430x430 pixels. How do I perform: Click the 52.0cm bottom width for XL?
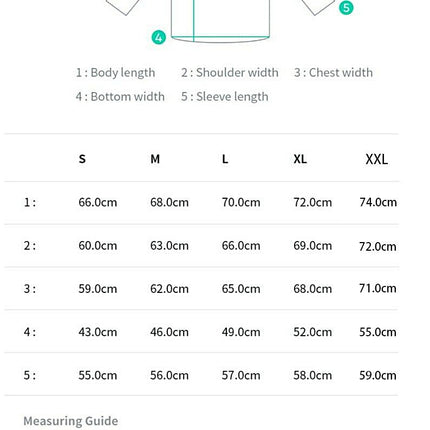pyautogui.click(x=313, y=332)
